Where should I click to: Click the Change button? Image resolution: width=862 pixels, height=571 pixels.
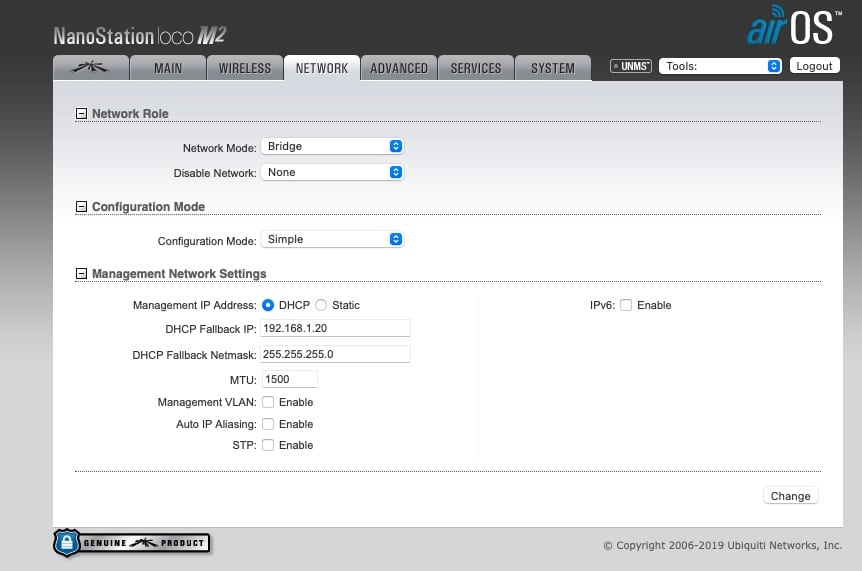pyautogui.click(x=791, y=496)
